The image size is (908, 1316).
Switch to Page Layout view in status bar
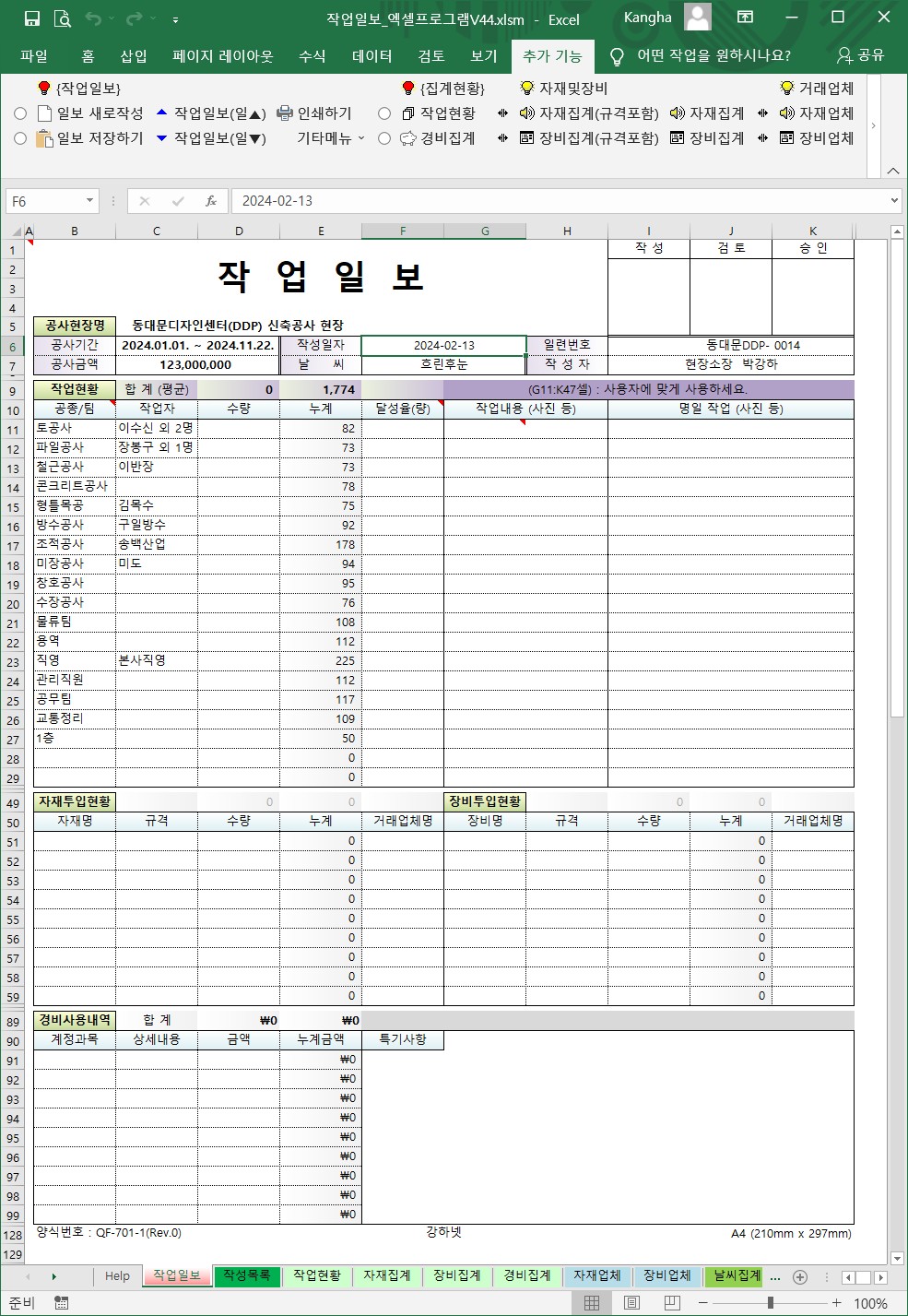632,1303
